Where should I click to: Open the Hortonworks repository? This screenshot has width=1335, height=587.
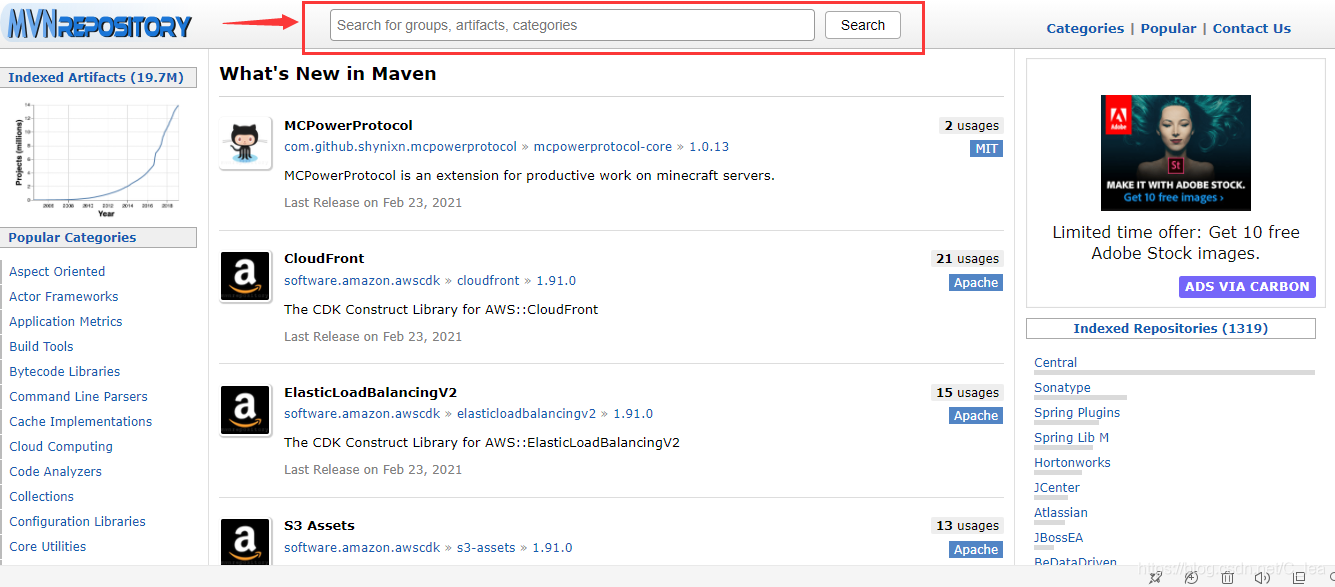1072,462
